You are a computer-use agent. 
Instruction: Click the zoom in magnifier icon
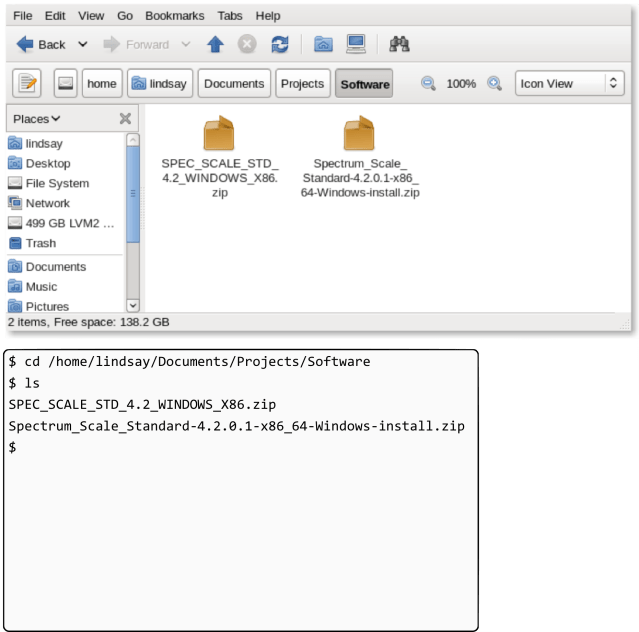click(494, 84)
